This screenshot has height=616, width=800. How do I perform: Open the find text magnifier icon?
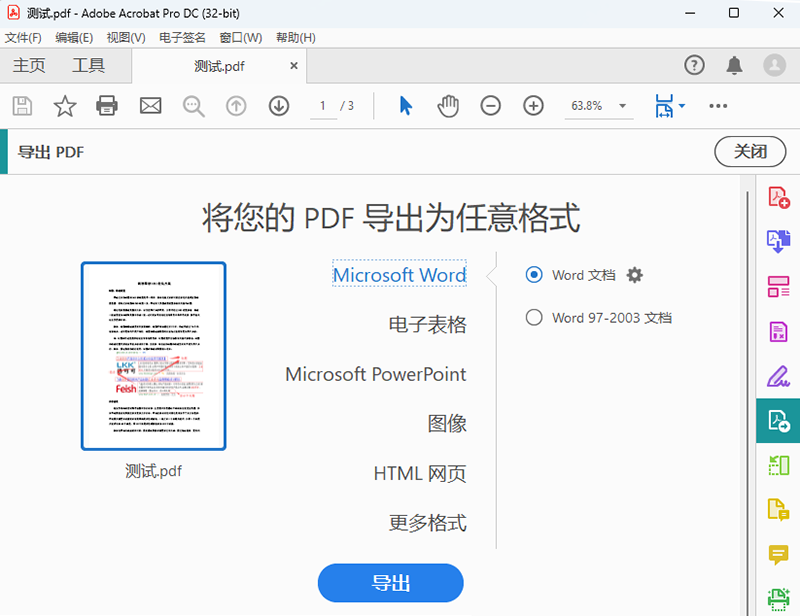click(x=194, y=106)
